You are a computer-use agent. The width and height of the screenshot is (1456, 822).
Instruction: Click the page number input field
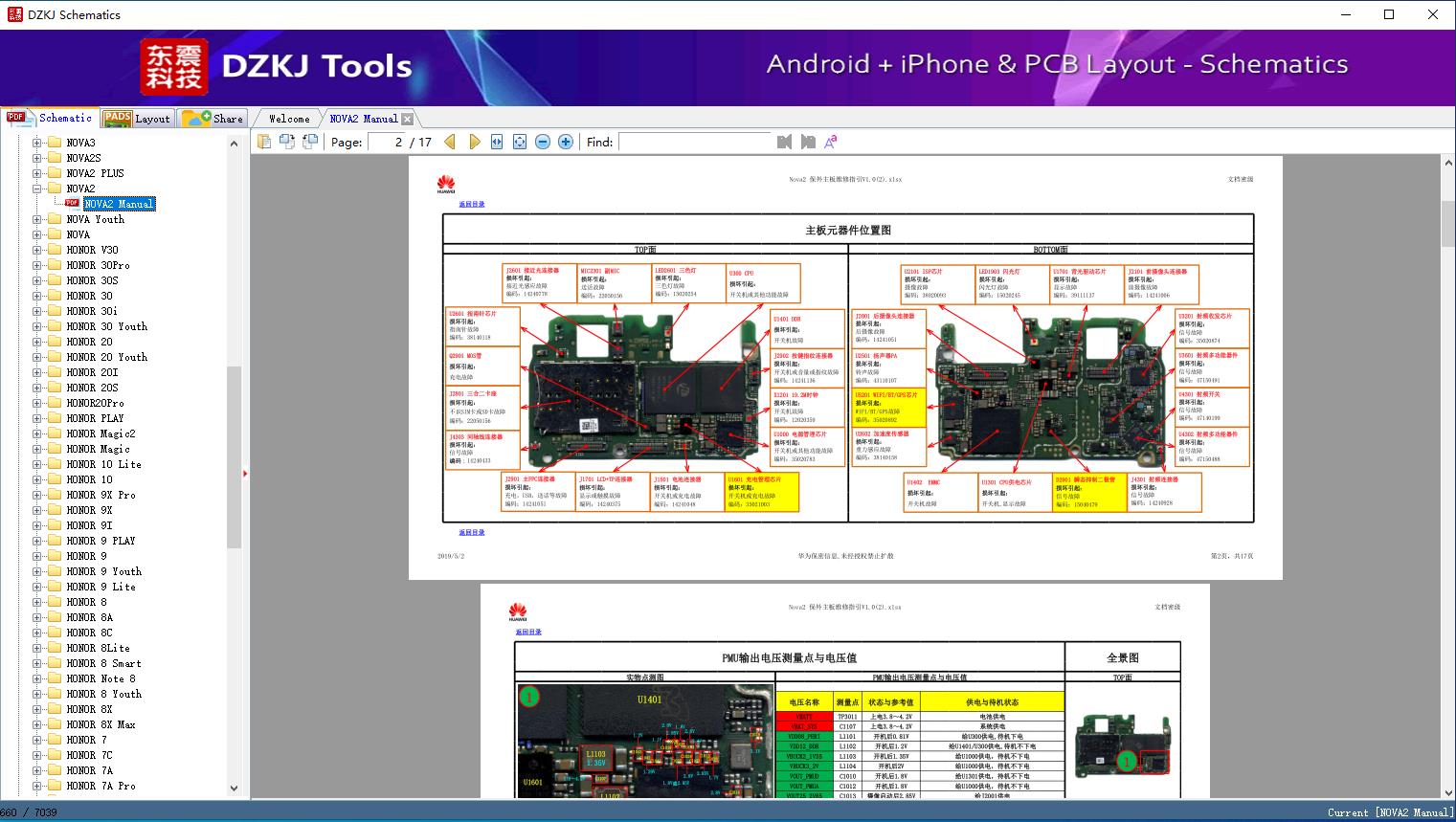pos(387,142)
